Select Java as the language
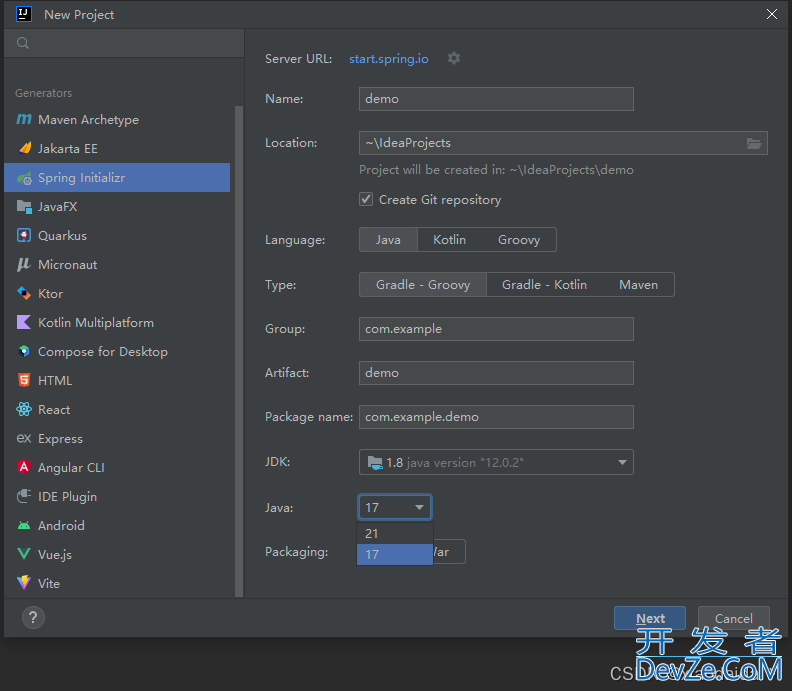Screen dimensions: 792x691 [388, 240]
